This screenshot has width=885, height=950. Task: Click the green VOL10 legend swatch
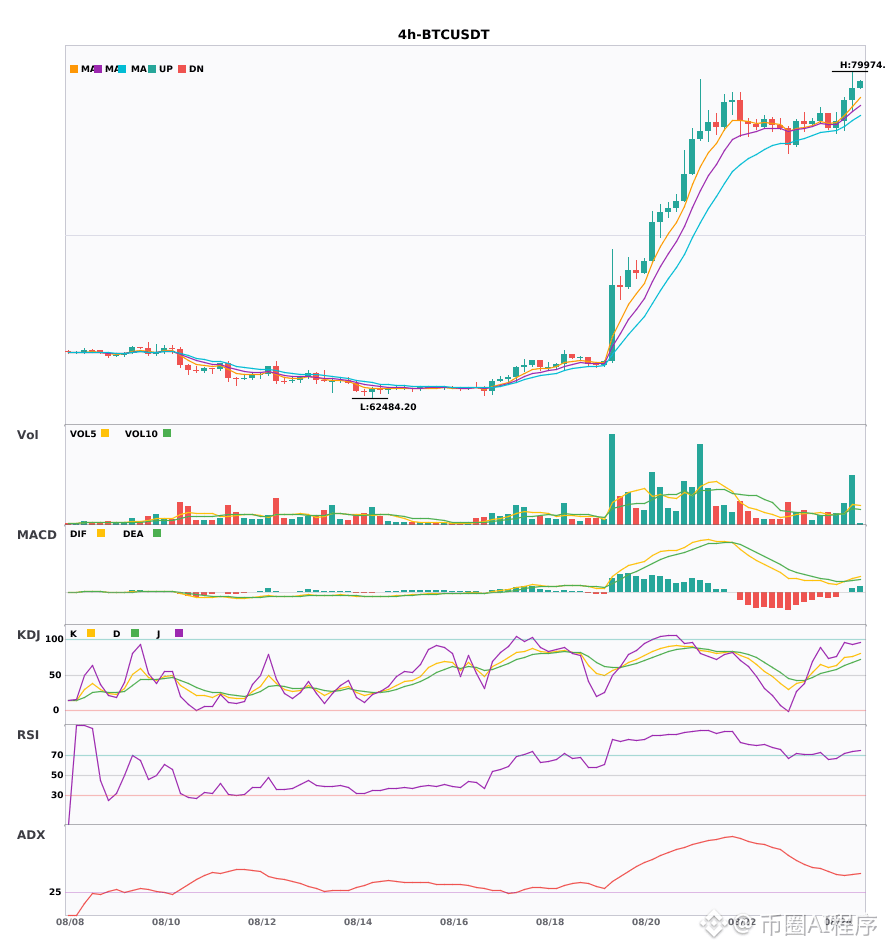tap(167, 433)
